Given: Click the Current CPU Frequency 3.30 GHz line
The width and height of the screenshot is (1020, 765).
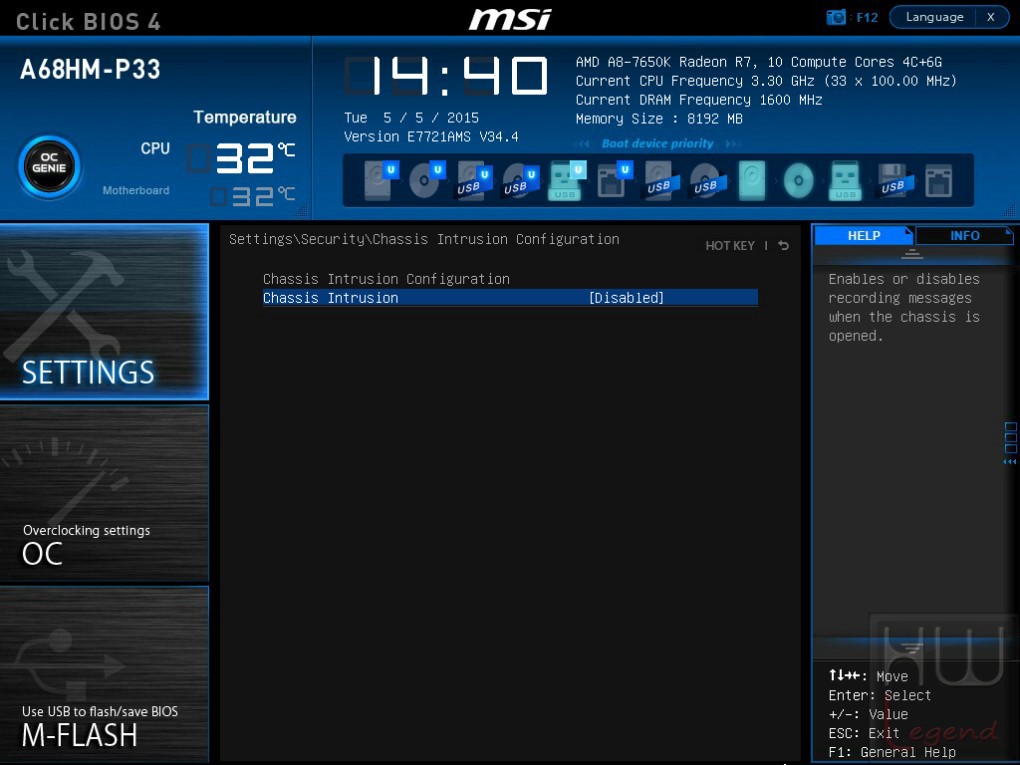Looking at the screenshot, I should coord(766,81).
